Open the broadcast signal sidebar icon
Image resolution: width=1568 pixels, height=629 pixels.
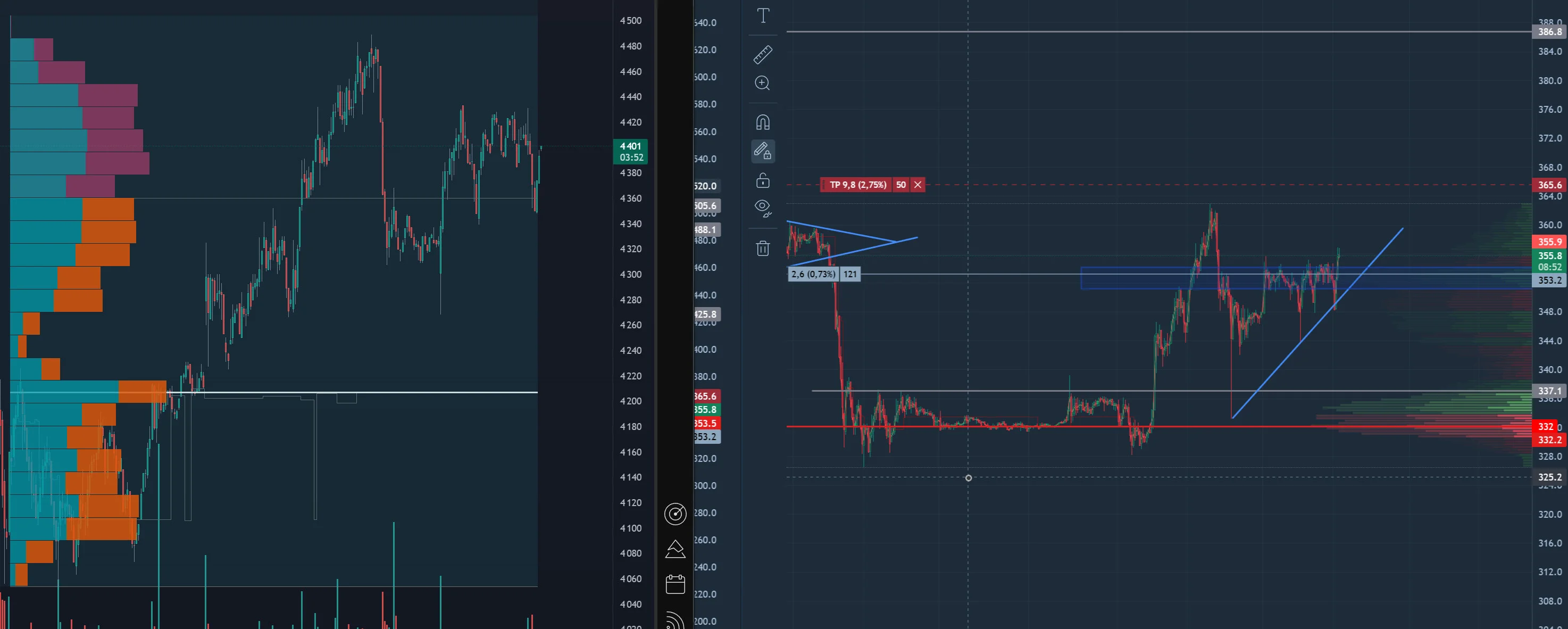(675, 620)
